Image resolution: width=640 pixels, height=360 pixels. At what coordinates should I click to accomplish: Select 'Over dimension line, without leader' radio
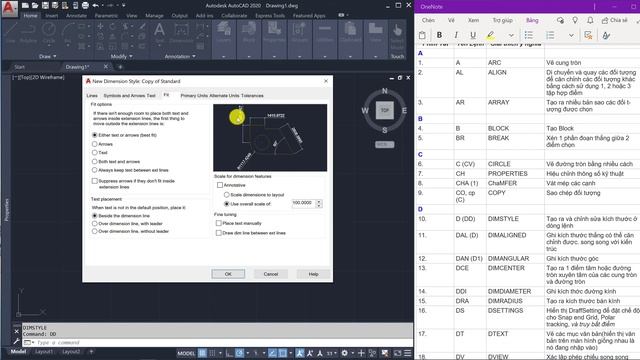95,231
